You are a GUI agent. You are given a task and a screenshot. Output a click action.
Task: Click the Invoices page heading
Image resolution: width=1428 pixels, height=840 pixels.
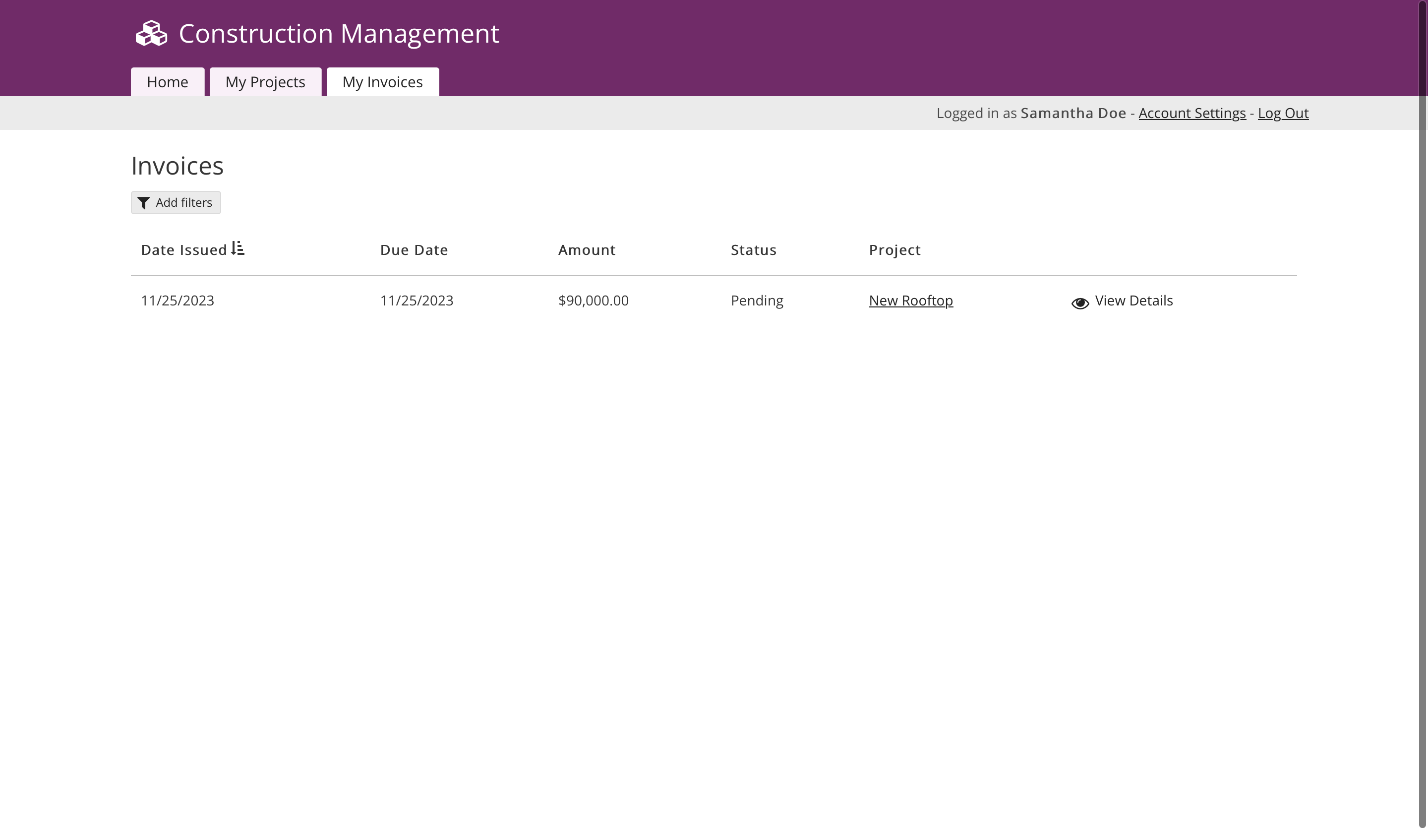coord(177,166)
